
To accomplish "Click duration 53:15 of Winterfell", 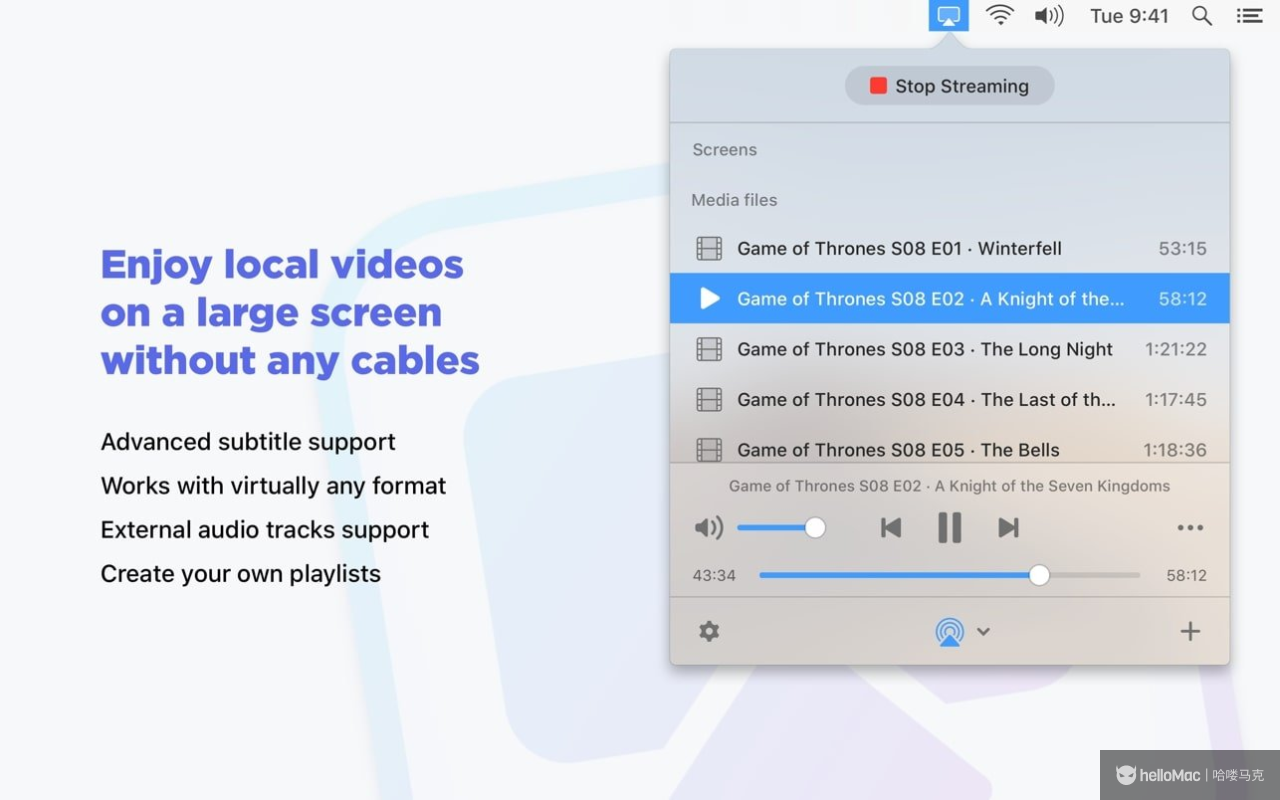I will coord(1182,248).
